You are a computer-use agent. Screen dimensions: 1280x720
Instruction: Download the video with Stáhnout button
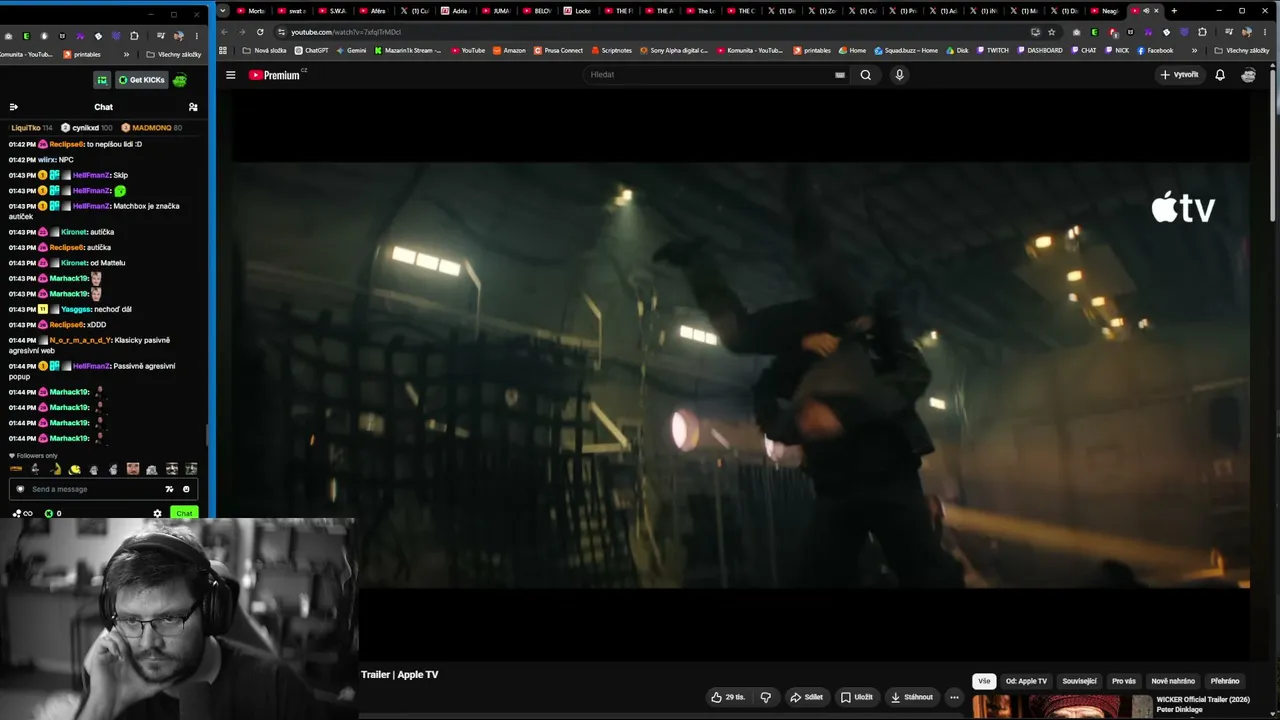point(912,697)
